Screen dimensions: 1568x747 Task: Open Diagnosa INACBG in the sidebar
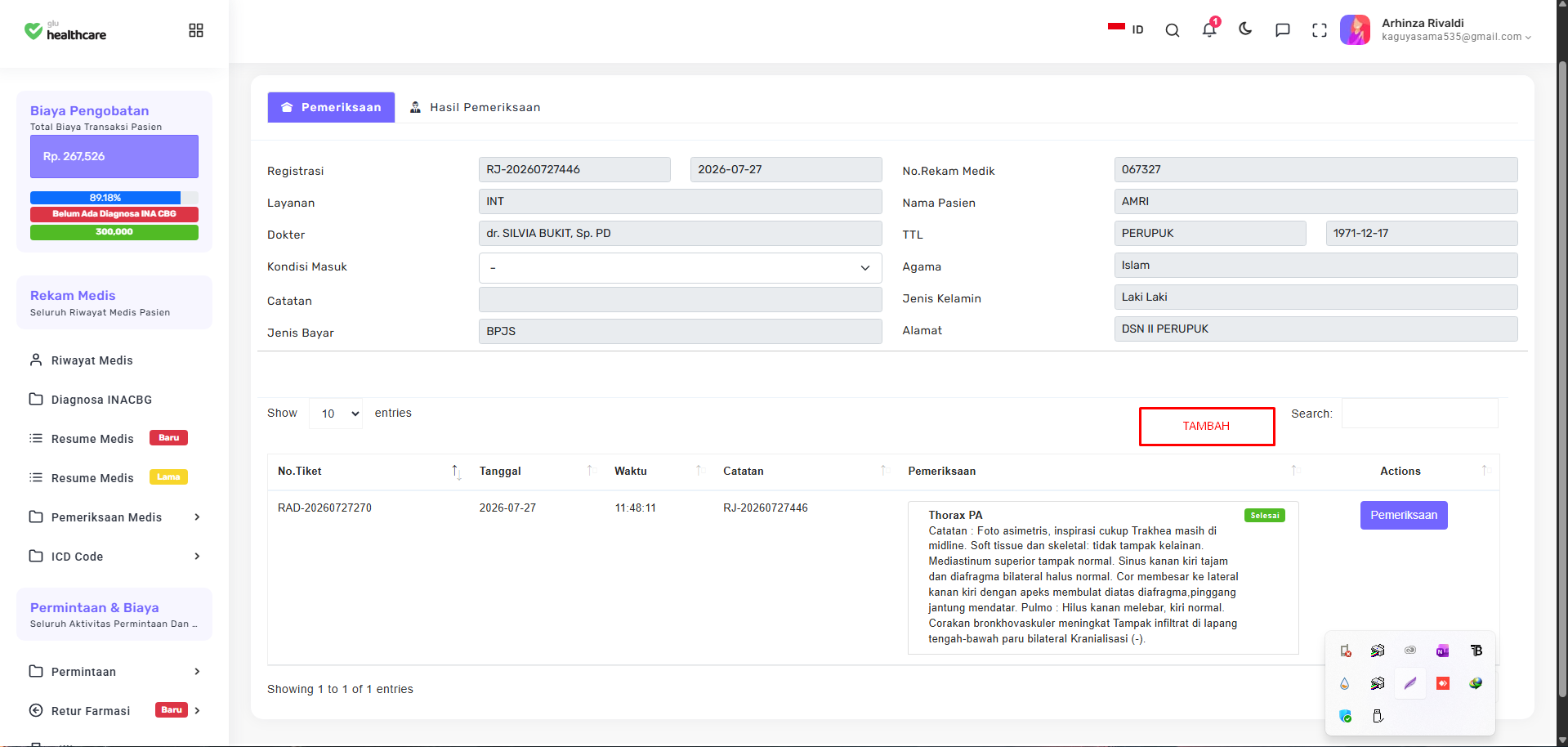(x=91, y=400)
